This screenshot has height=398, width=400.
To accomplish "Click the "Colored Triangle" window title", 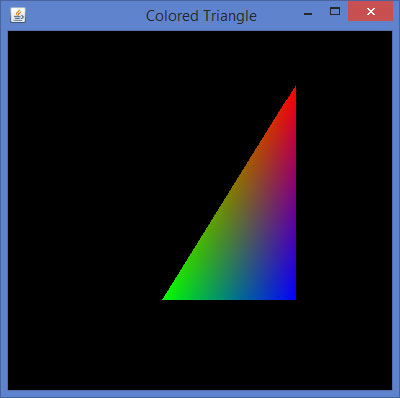I will (201, 16).
